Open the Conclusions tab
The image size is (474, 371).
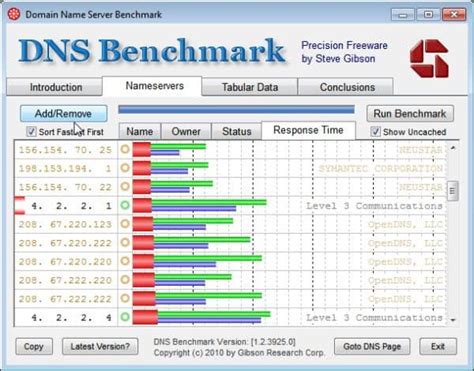click(346, 87)
